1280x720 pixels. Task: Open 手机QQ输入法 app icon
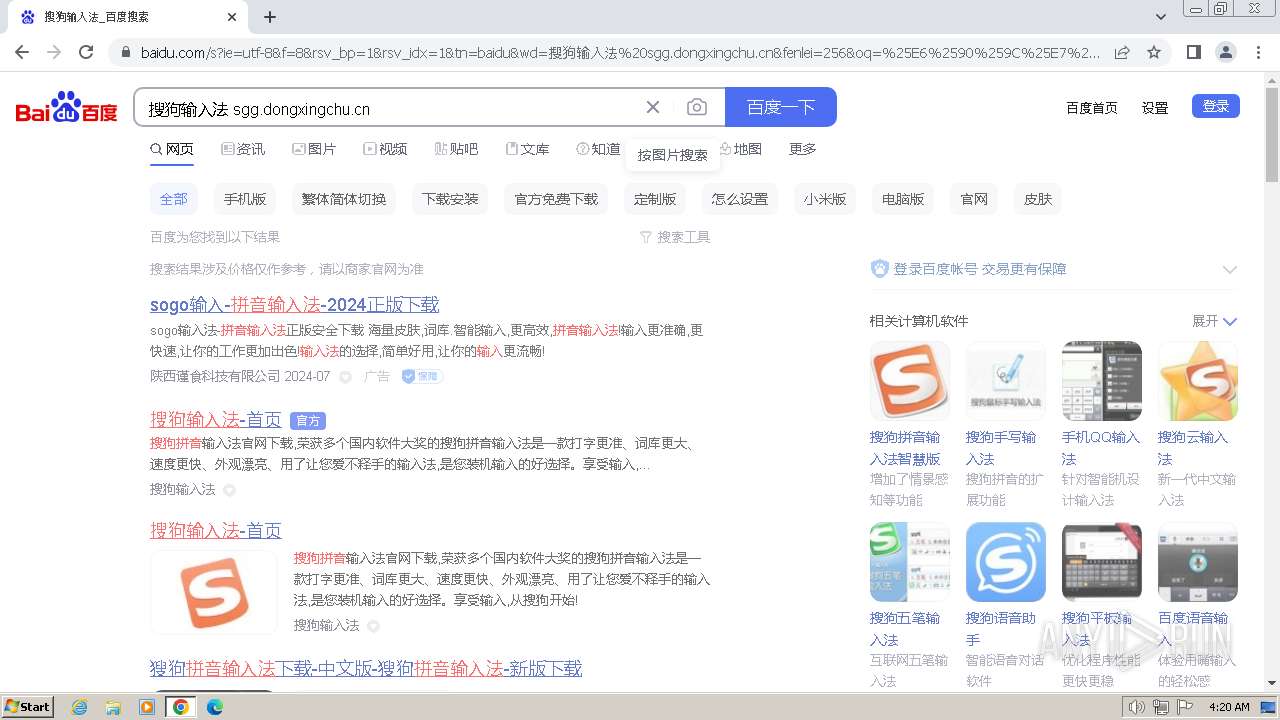(x=1102, y=381)
